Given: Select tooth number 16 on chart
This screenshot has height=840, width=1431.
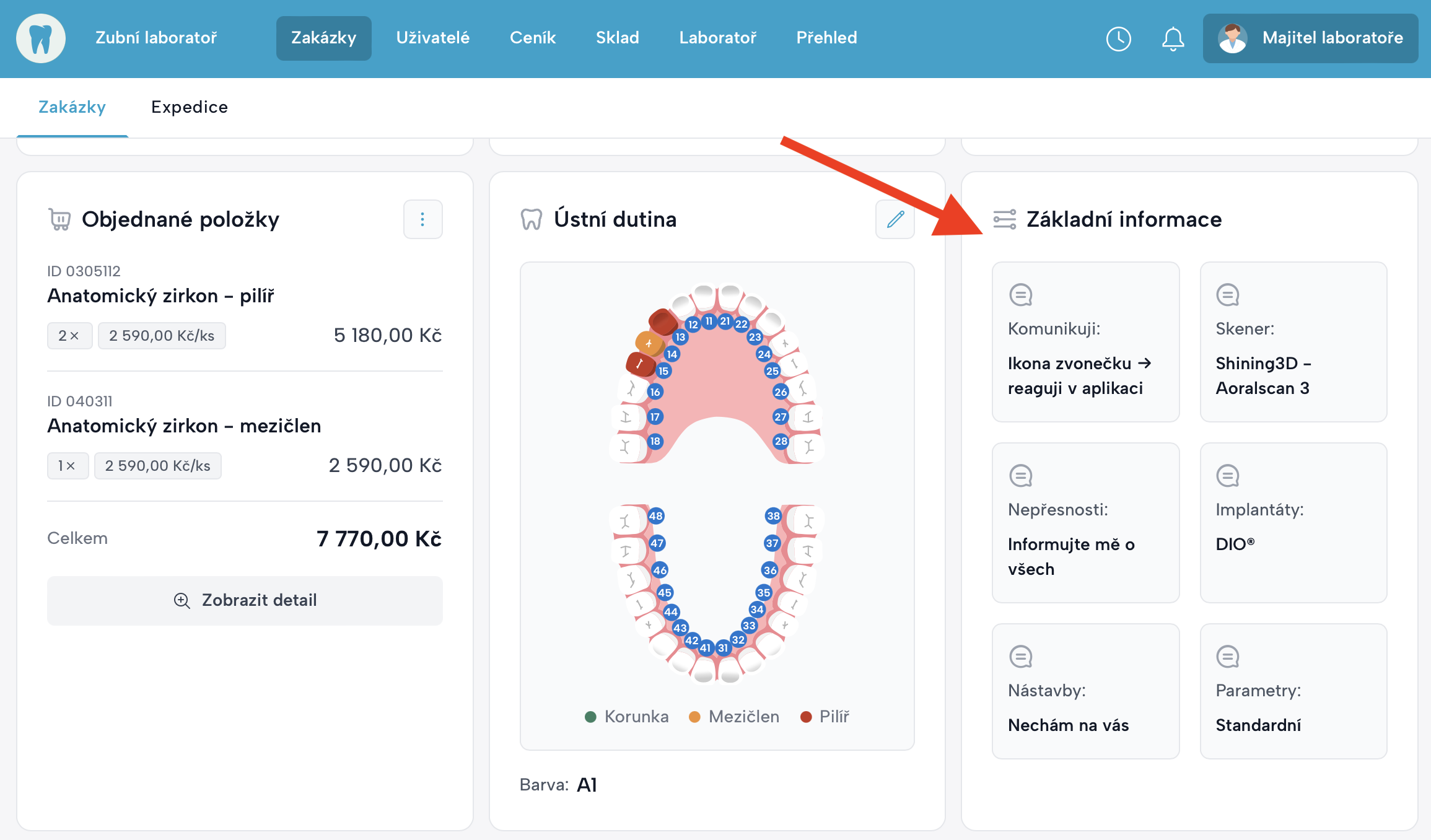Looking at the screenshot, I should [x=655, y=392].
